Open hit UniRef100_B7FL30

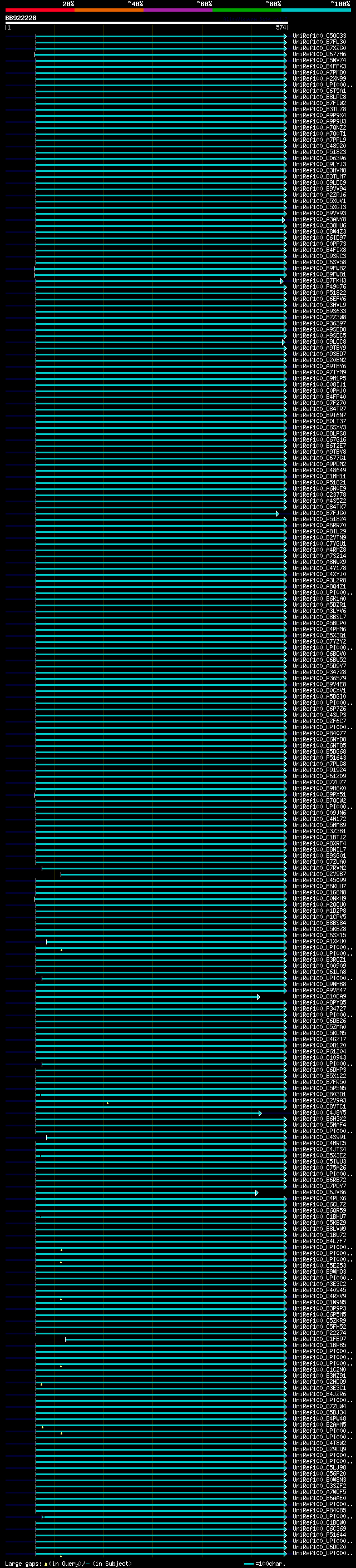[x=319, y=42]
